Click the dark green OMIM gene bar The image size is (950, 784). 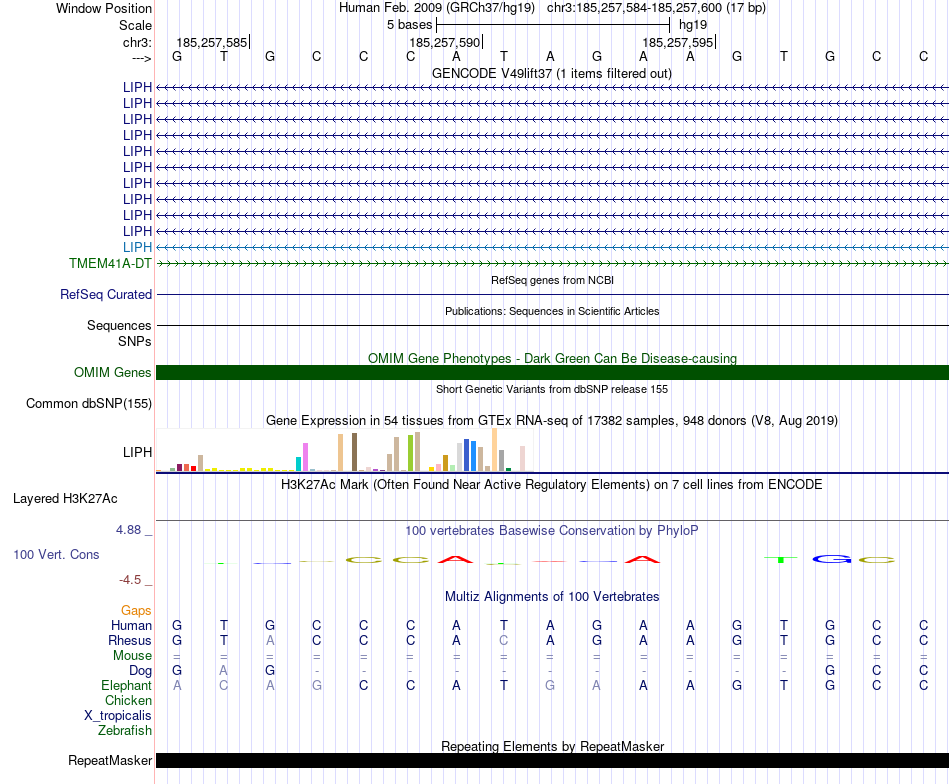552,373
